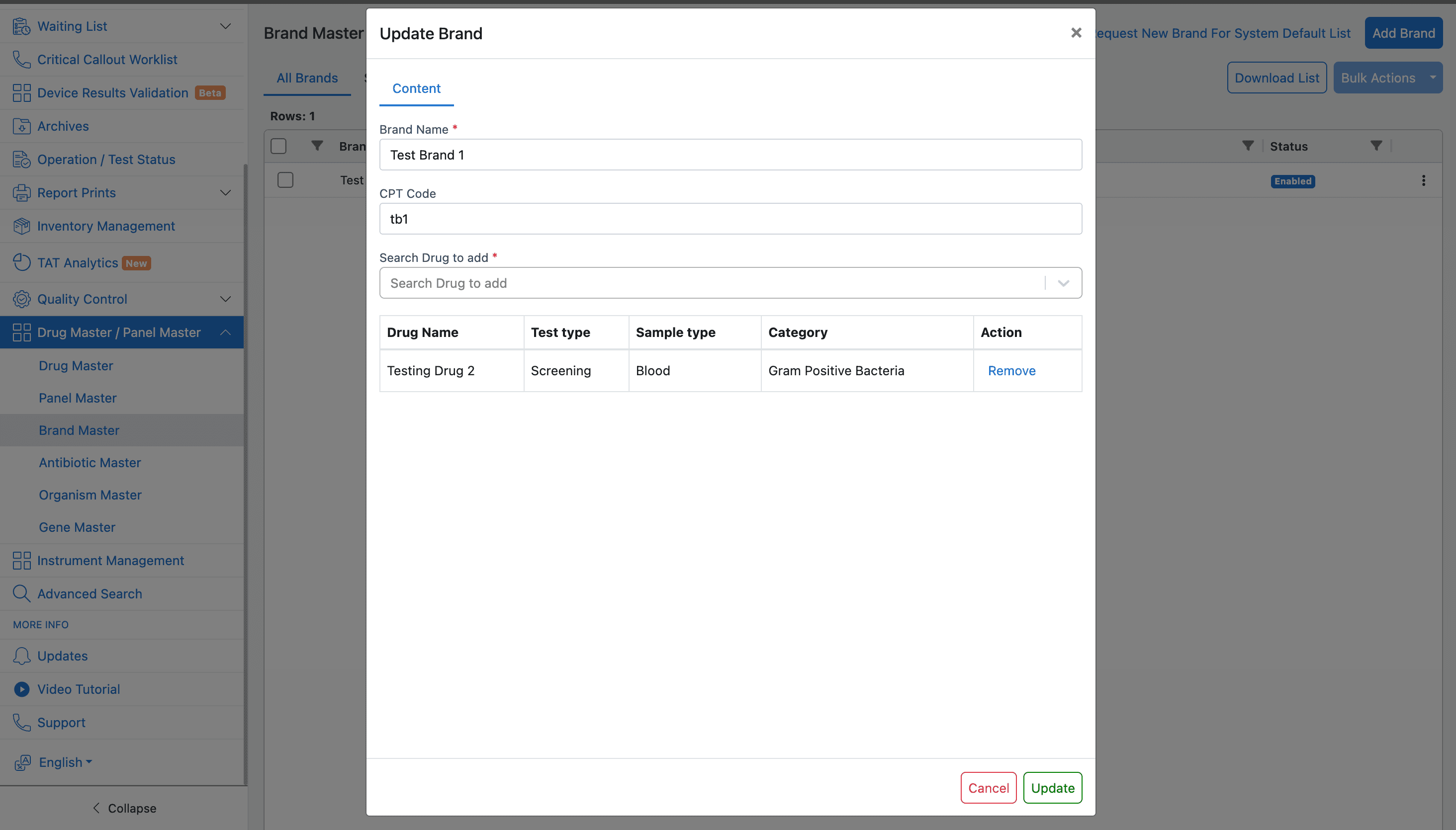The image size is (1456, 830).
Task: Click Request New Brand For System Default List
Action: coord(1222,33)
